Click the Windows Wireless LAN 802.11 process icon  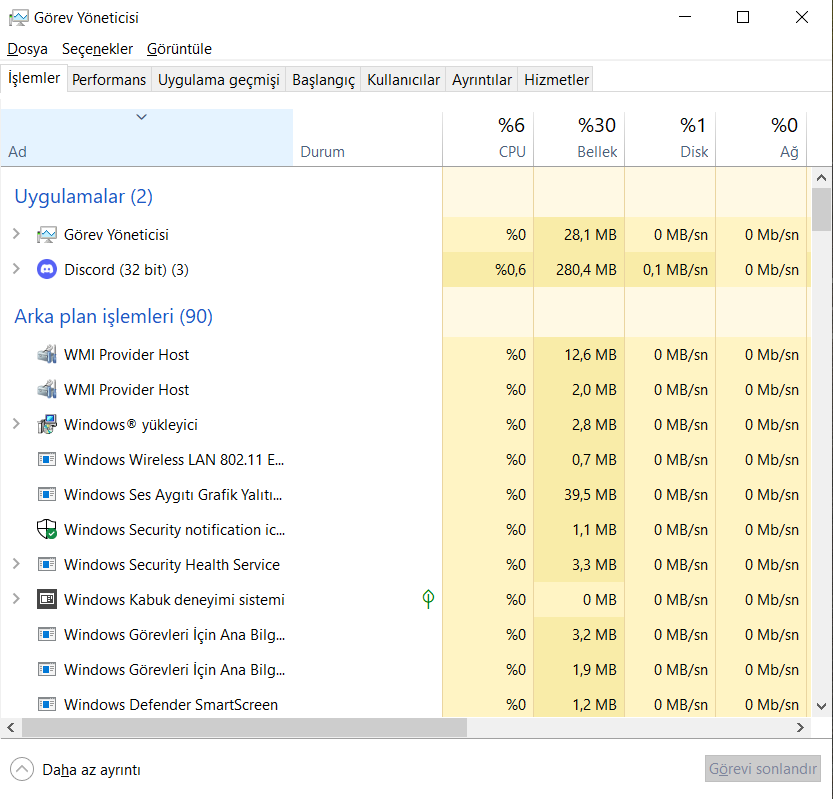click(x=47, y=460)
